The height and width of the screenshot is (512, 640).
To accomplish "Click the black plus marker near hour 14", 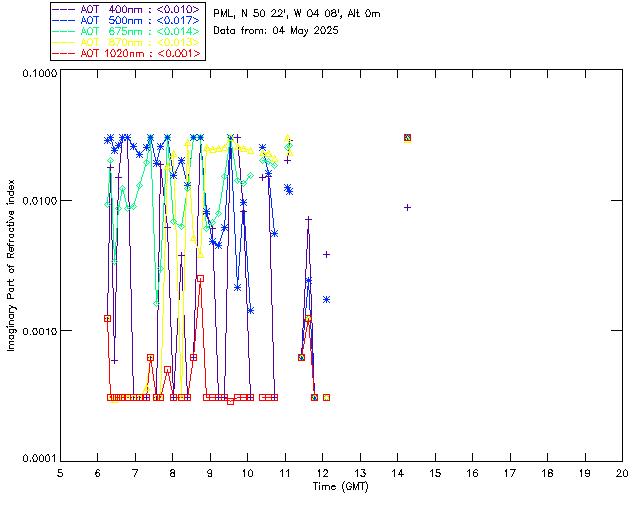I will pyautogui.click(x=407, y=207).
